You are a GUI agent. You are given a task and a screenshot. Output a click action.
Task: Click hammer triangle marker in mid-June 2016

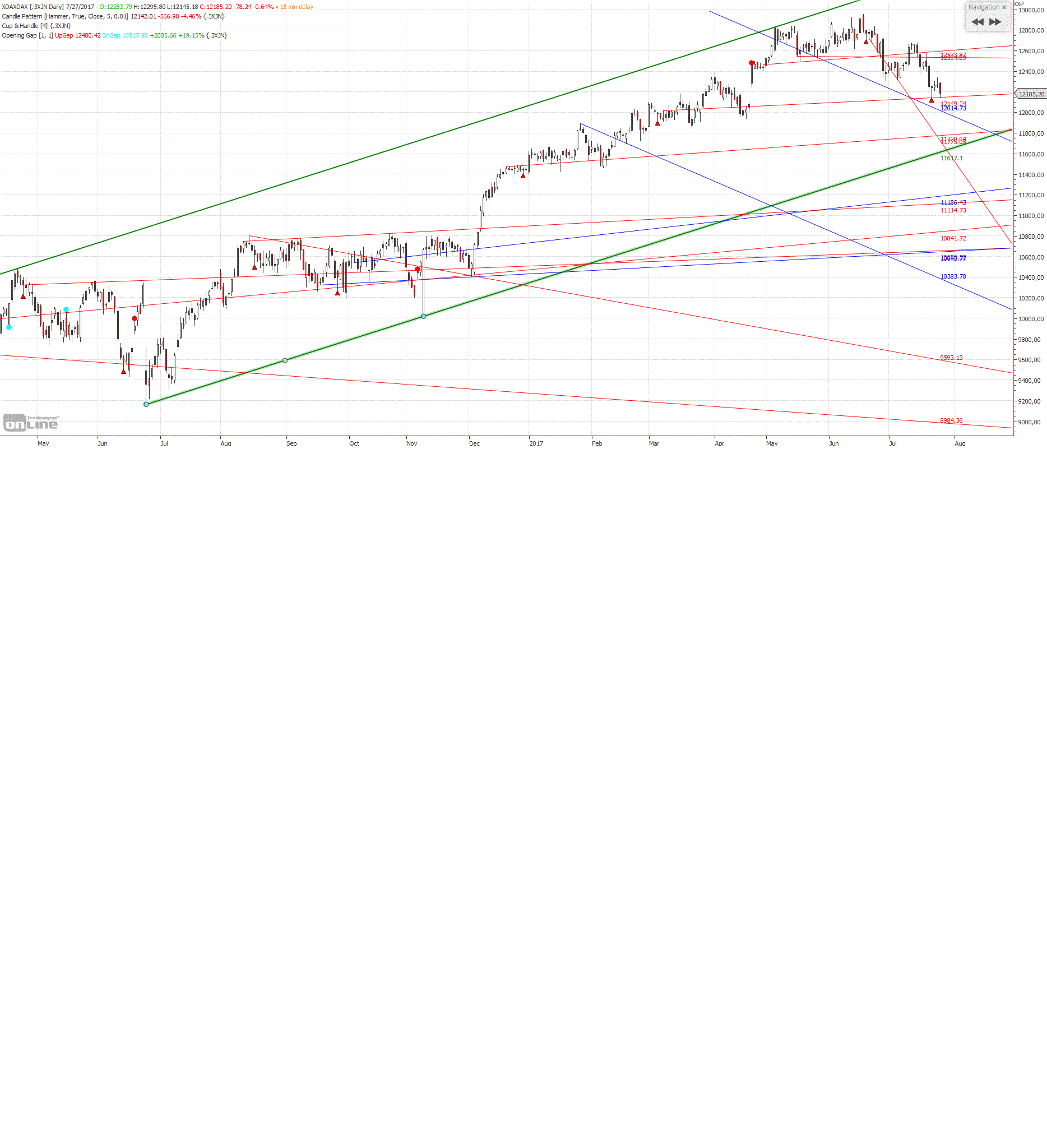123,371
